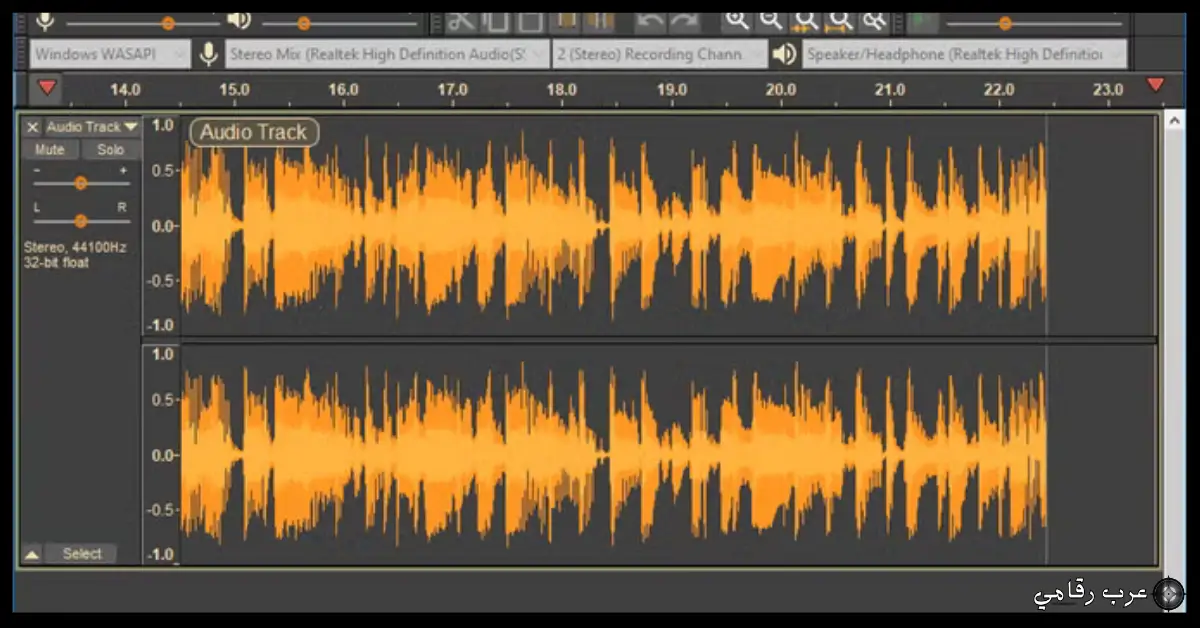Screen dimensions: 1200x628
Task: Adjust the track gain slider
Action: pyautogui.click(x=80, y=183)
